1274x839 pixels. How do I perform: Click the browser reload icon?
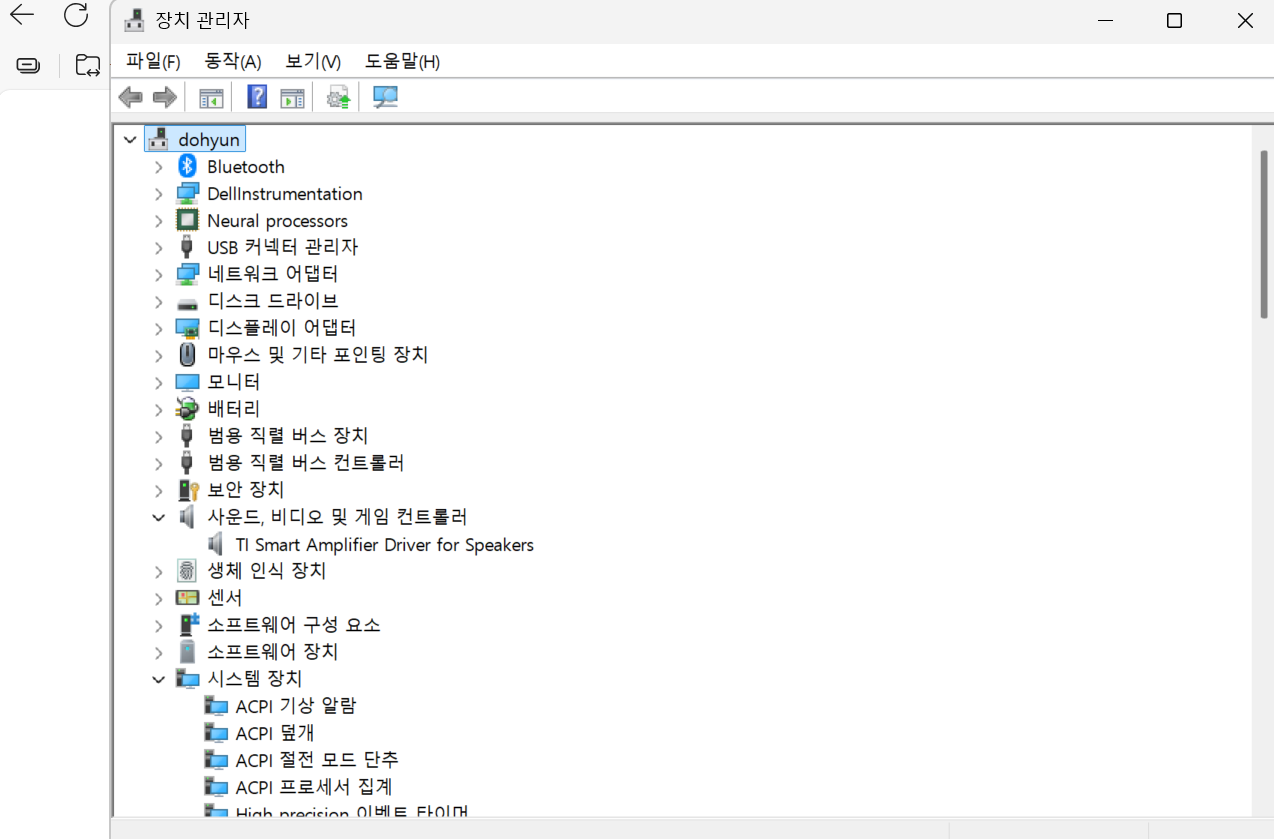pos(76,15)
